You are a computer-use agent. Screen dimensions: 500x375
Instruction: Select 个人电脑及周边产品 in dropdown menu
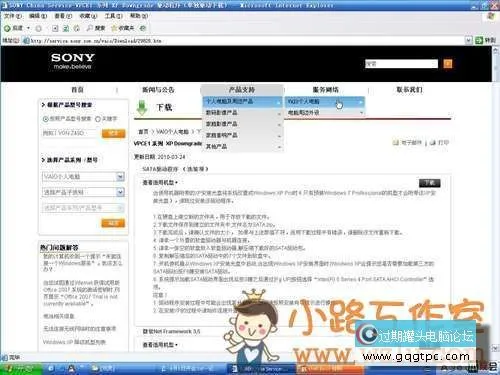242,101
